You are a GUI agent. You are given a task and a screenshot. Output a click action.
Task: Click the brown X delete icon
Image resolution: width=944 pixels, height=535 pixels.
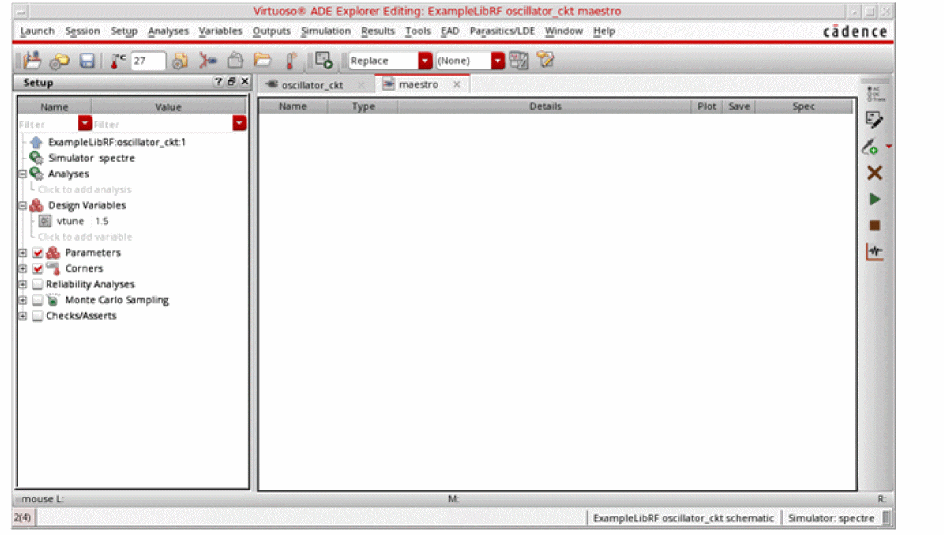pos(875,173)
